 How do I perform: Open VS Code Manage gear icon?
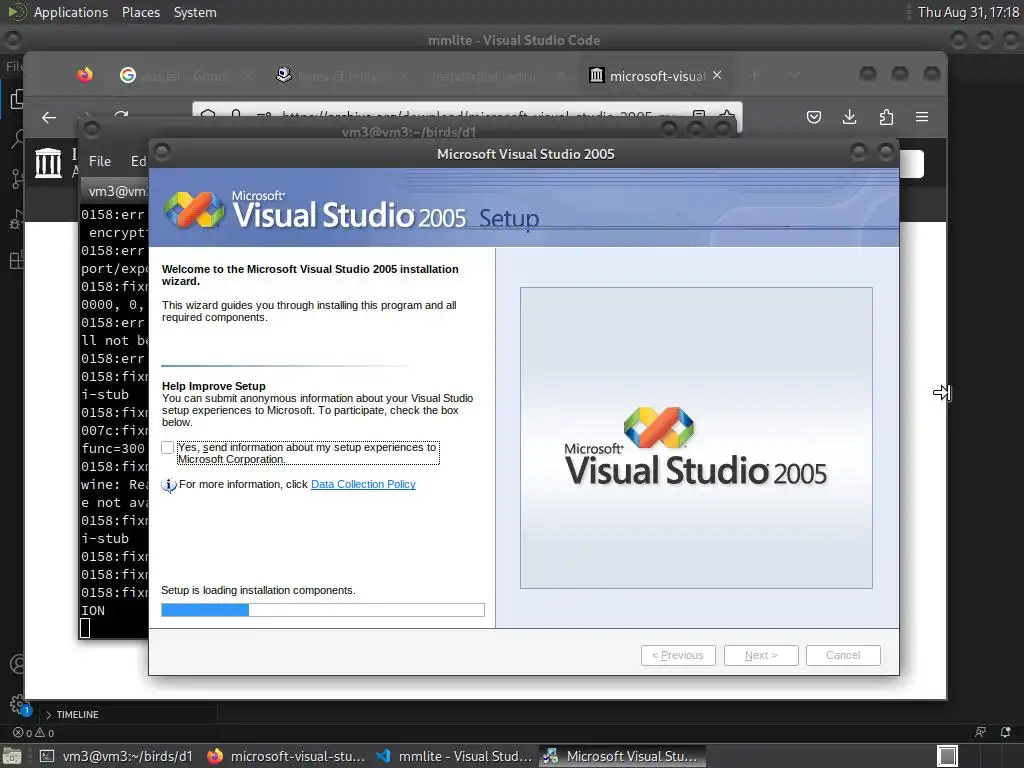(x=18, y=704)
